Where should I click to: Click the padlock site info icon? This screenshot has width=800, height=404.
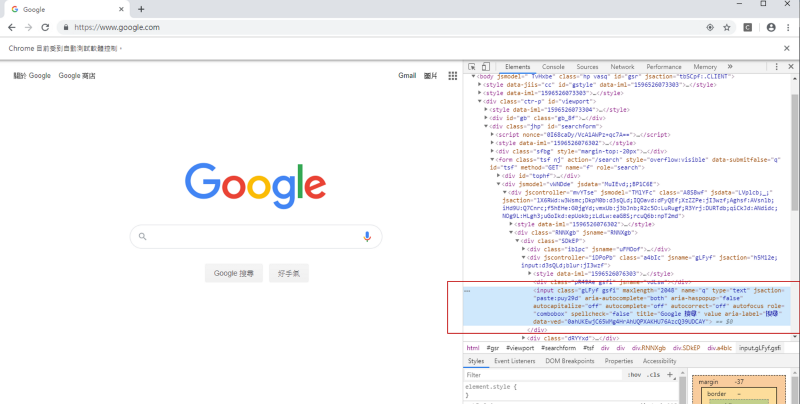[x=66, y=28]
